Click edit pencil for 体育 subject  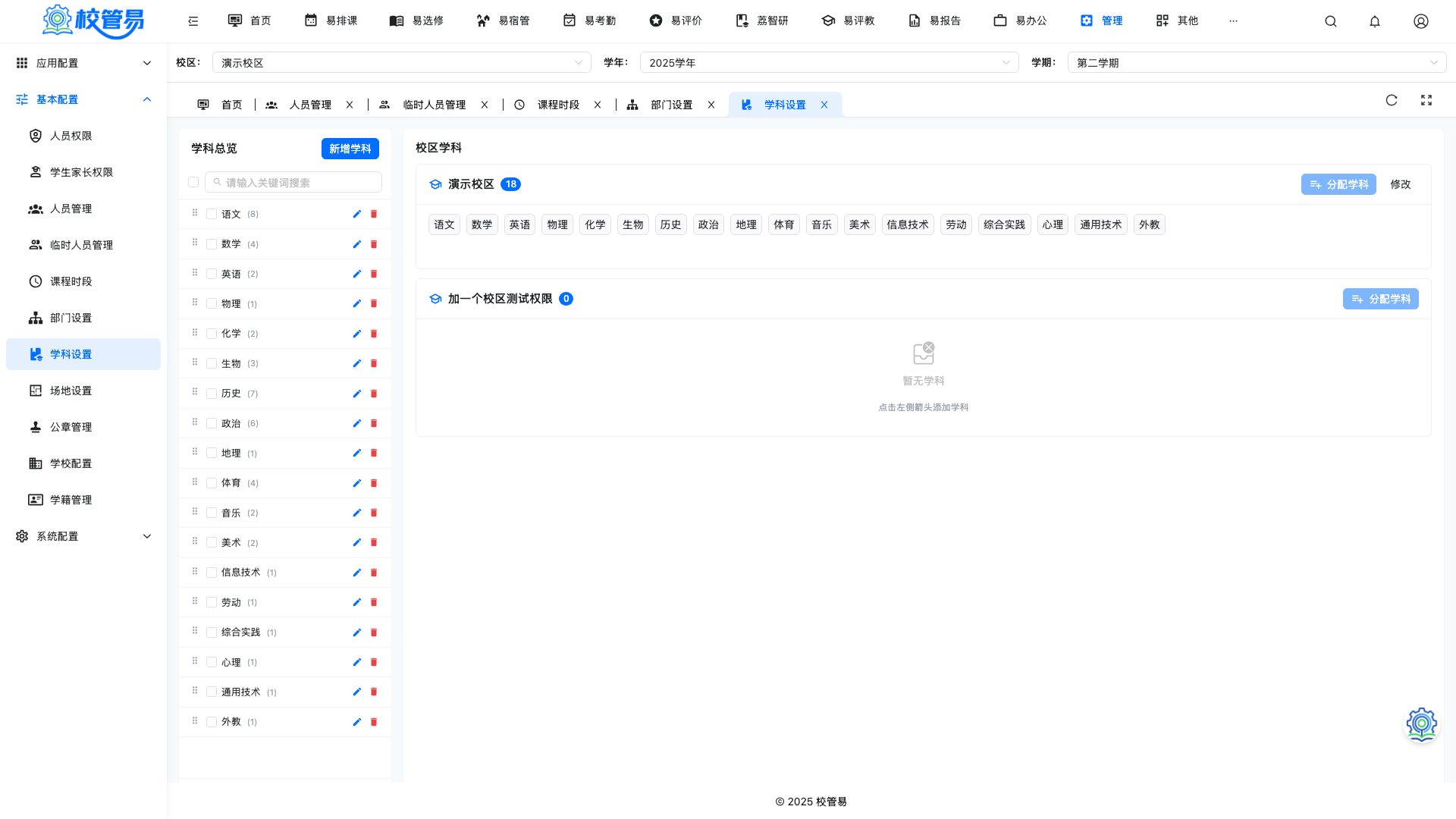[x=356, y=483]
